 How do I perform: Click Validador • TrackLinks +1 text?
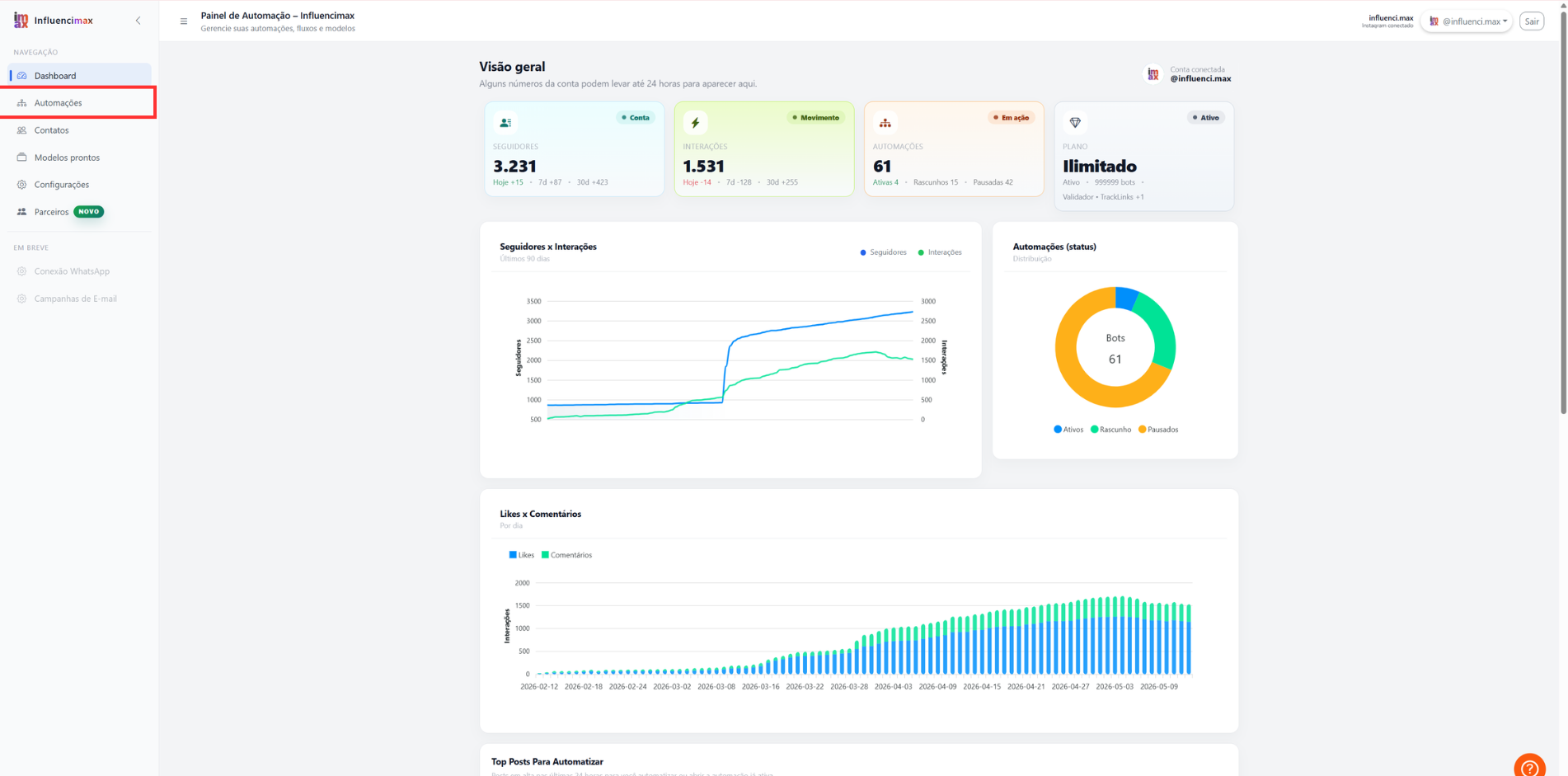point(1103,197)
